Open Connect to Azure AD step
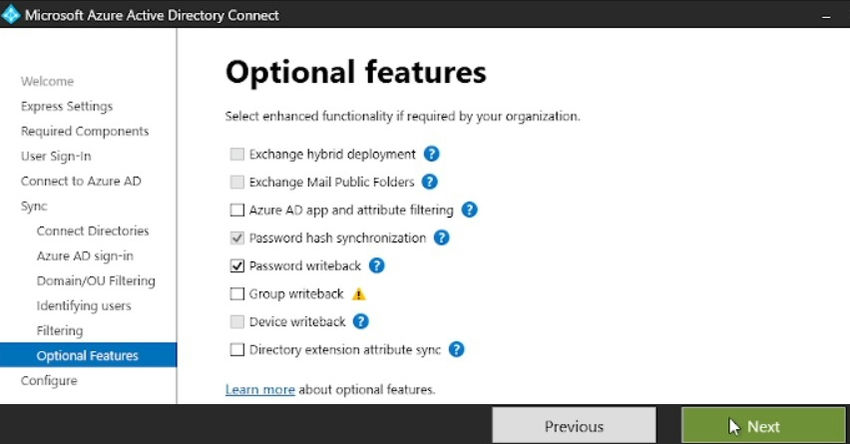850x444 pixels. click(x=81, y=181)
